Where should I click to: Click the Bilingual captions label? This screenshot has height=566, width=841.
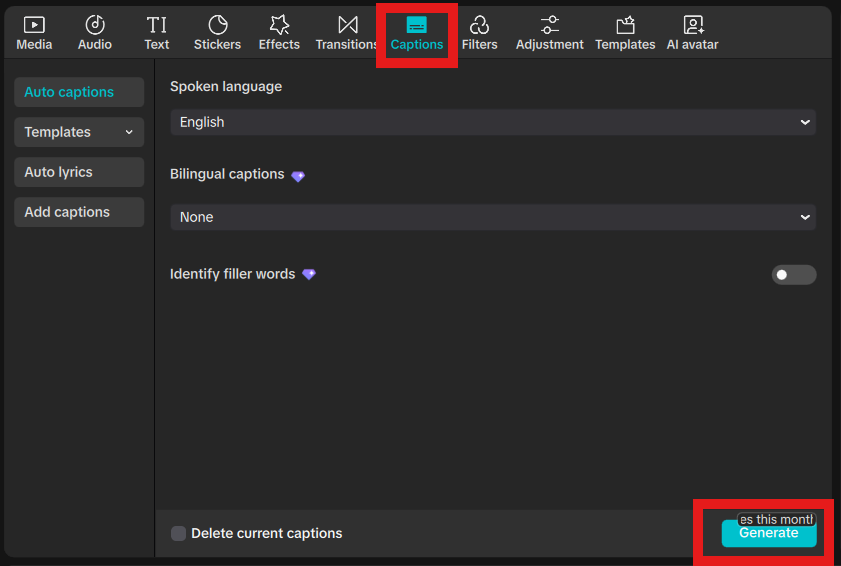tap(227, 174)
